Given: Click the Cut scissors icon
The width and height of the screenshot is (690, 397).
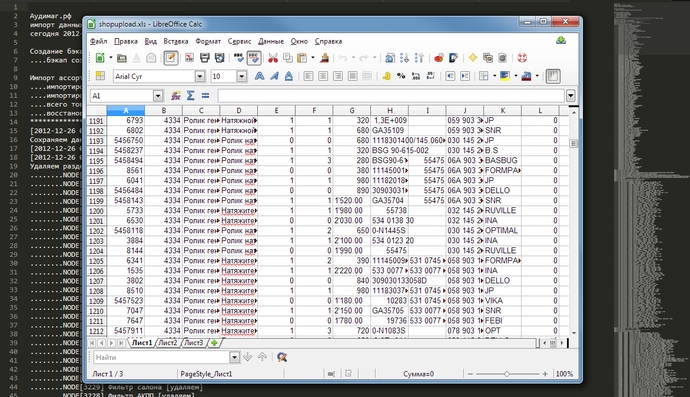Looking at the screenshot, I should (x=273, y=58).
